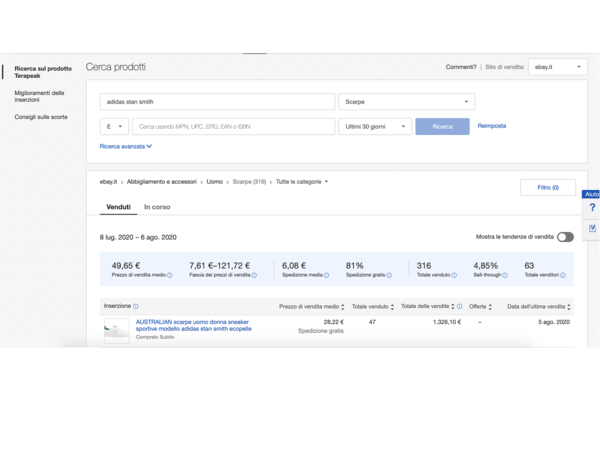
Task: Click the 8 lug. 2020 – 6 ago. 2020 date range
Action: pyautogui.click(x=138, y=238)
